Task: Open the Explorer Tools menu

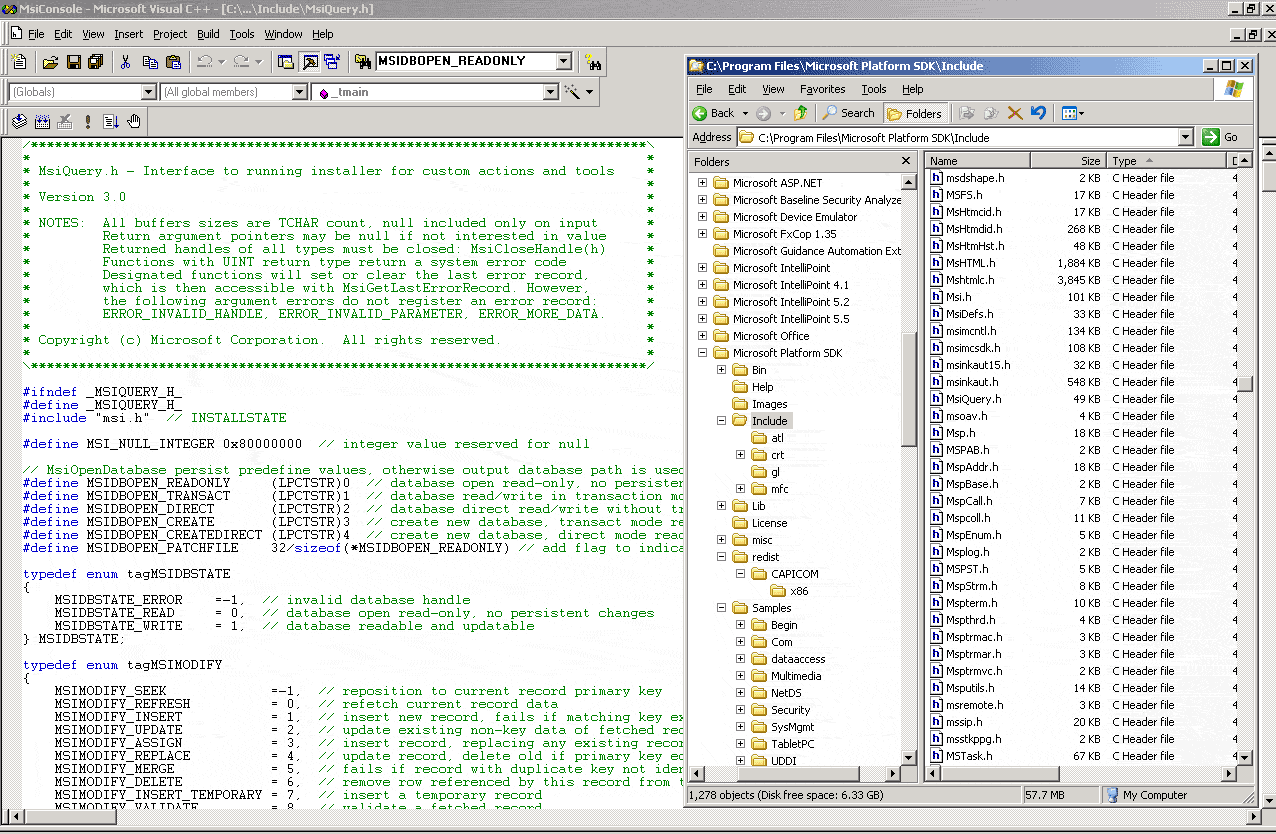Action: click(874, 89)
